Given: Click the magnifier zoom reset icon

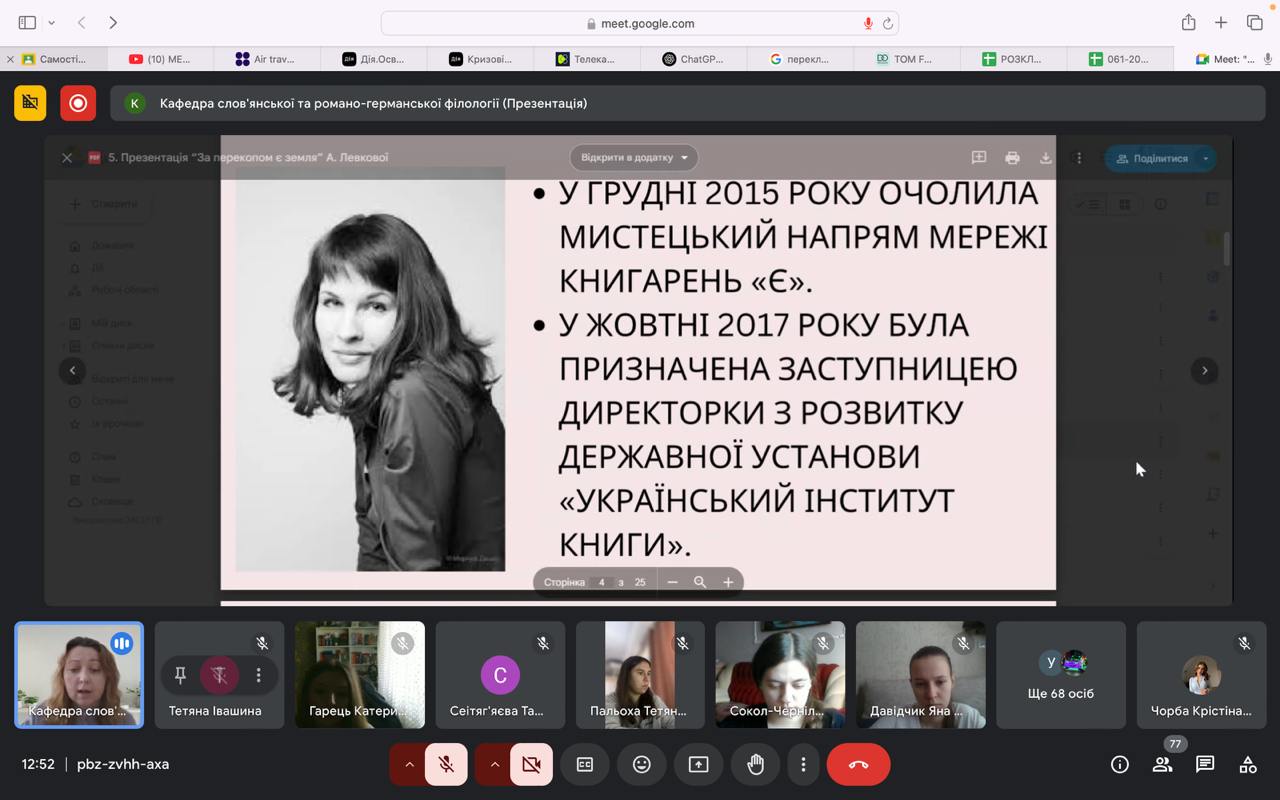Looking at the screenshot, I should coord(700,582).
